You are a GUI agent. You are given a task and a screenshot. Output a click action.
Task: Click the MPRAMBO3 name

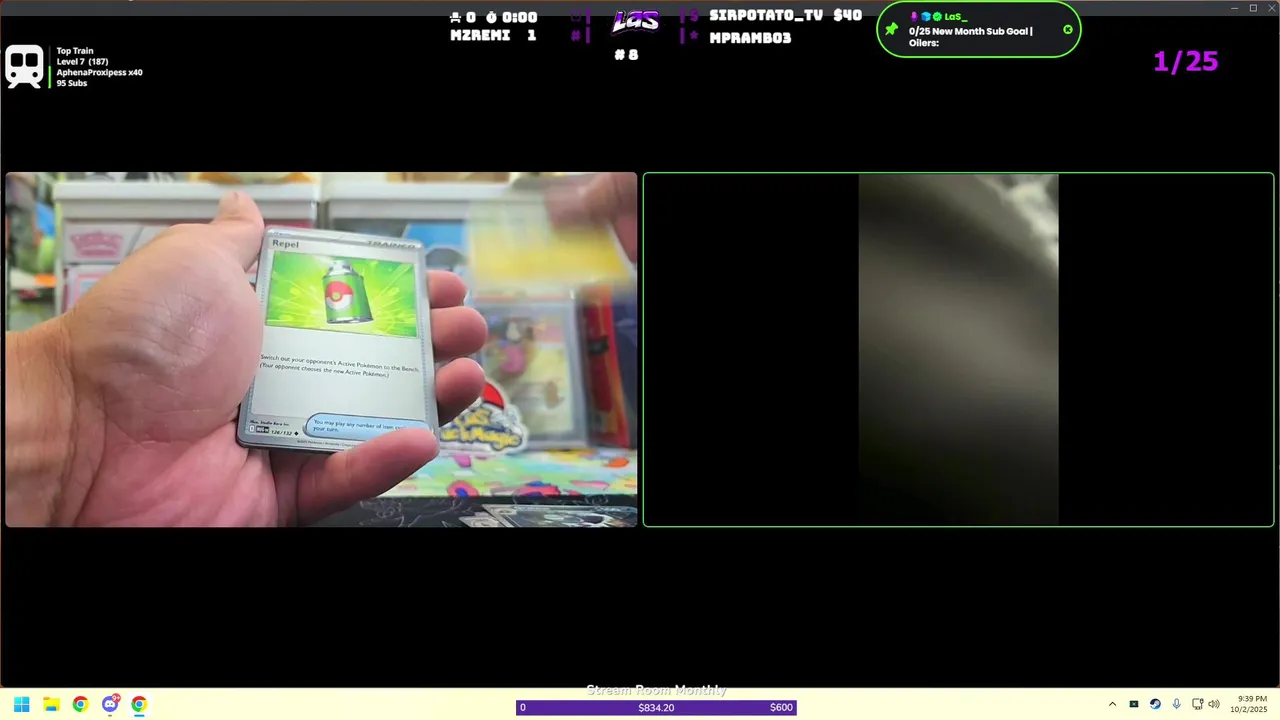click(x=750, y=38)
